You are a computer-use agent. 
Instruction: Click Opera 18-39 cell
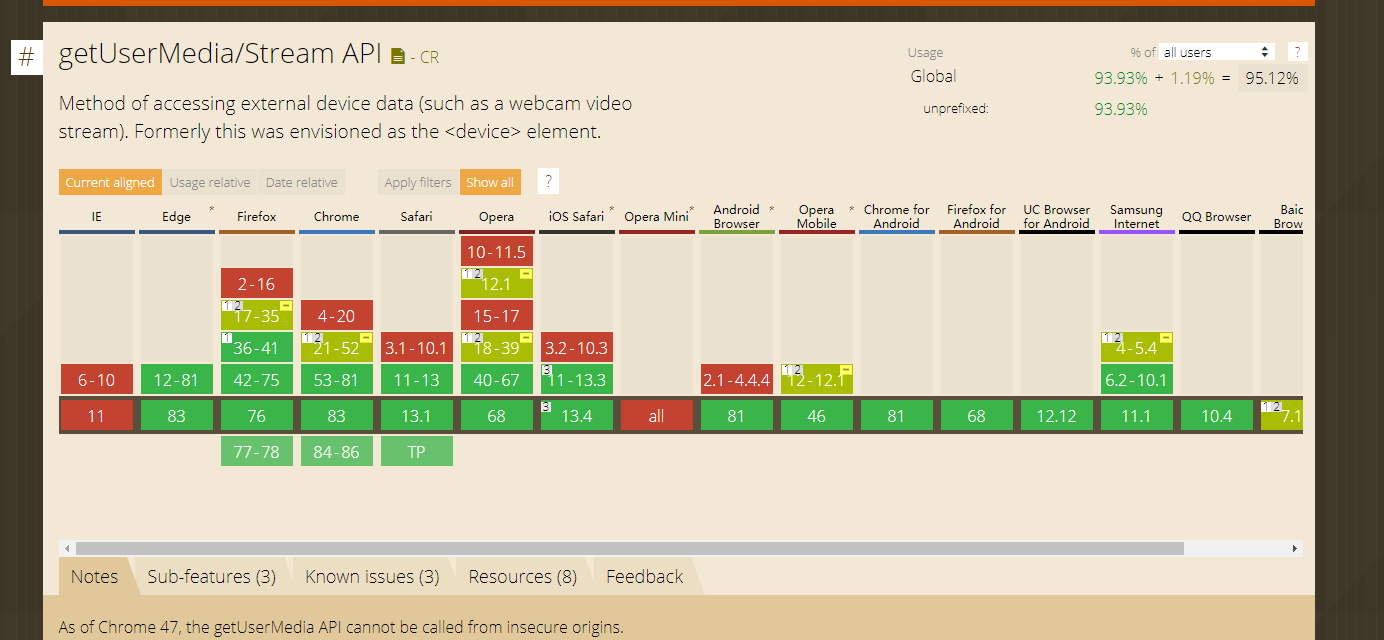point(496,347)
